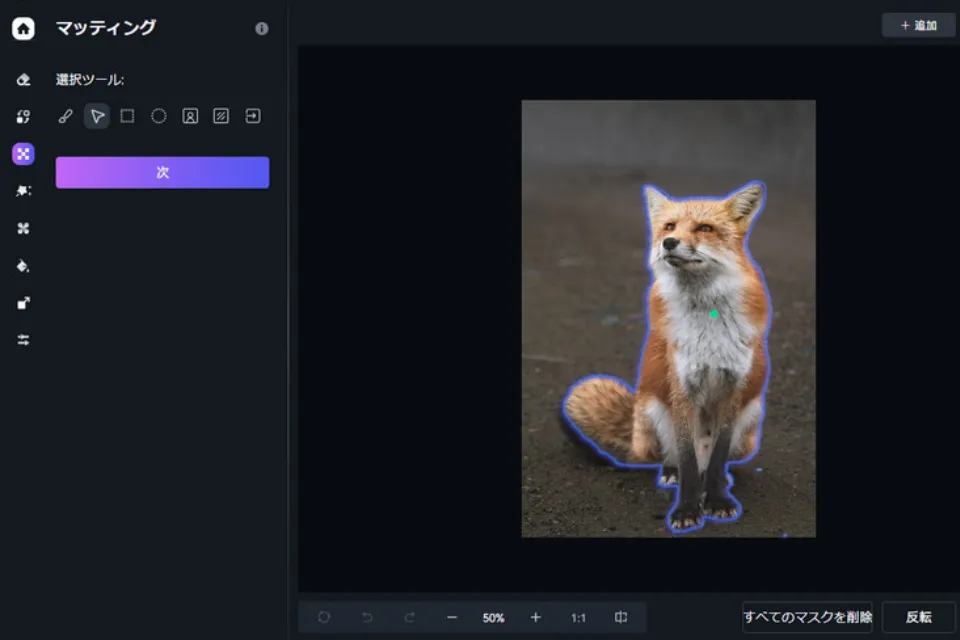Activate the arrow pointer selection tool
960x640 pixels.
point(97,116)
